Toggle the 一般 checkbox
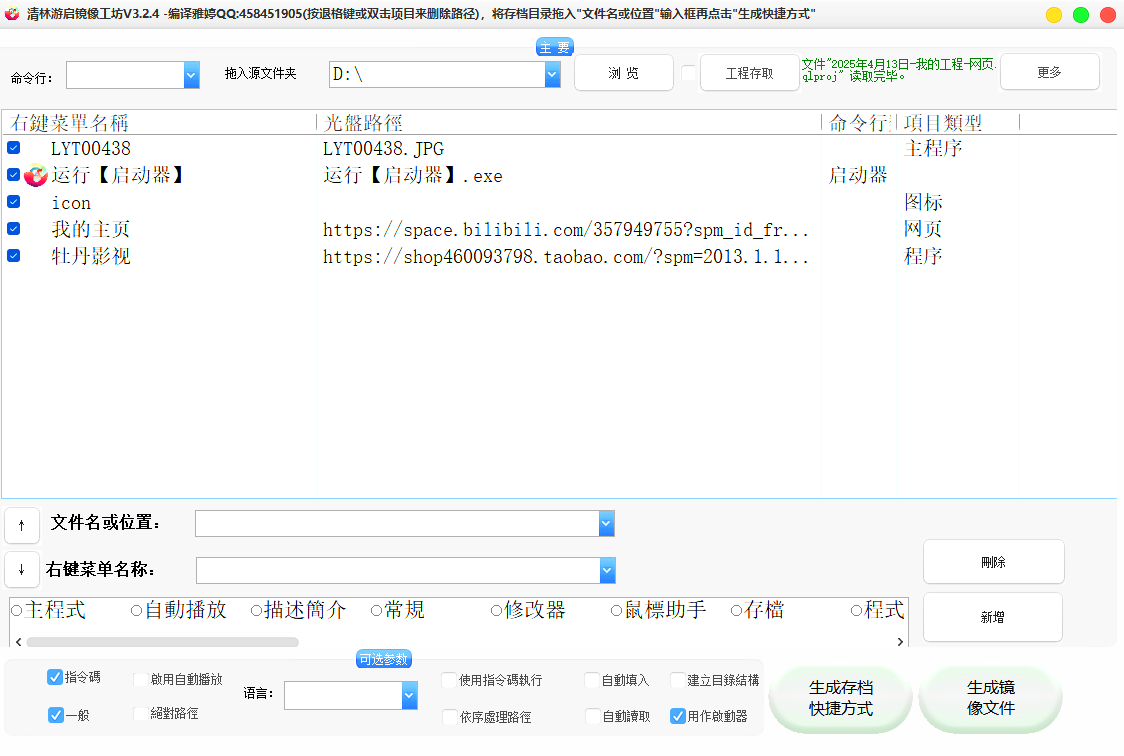The width and height of the screenshot is (1124, 756). click(x=55, y=714)
